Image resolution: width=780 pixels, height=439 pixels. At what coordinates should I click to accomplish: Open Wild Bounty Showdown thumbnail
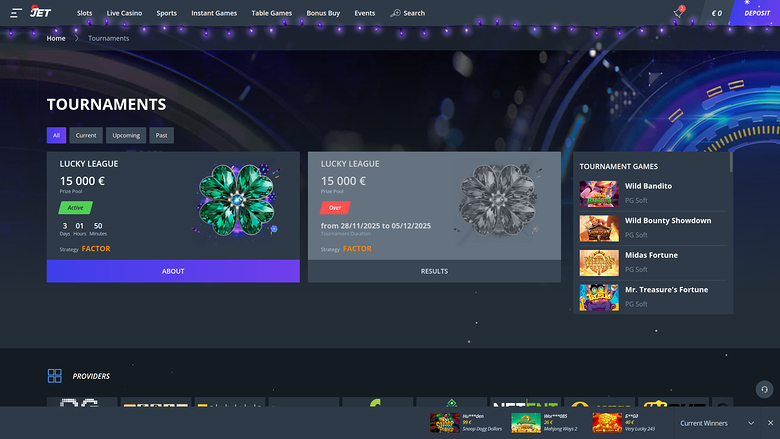click(599, 228)
